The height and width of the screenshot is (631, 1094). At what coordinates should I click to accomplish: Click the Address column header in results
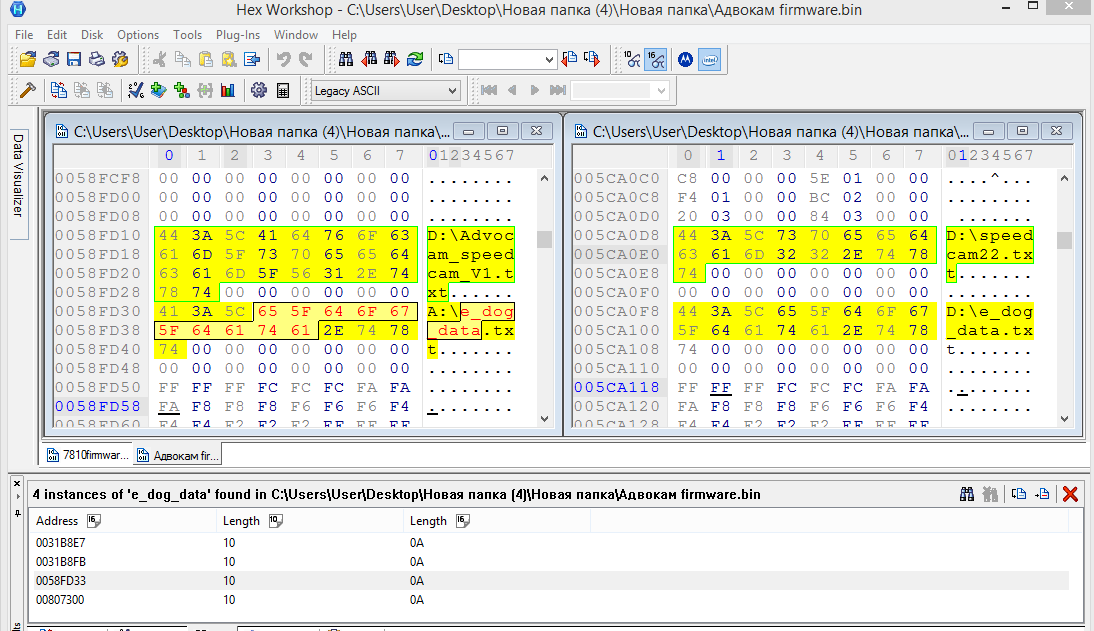pyautogui.click(x=57, y=520)
